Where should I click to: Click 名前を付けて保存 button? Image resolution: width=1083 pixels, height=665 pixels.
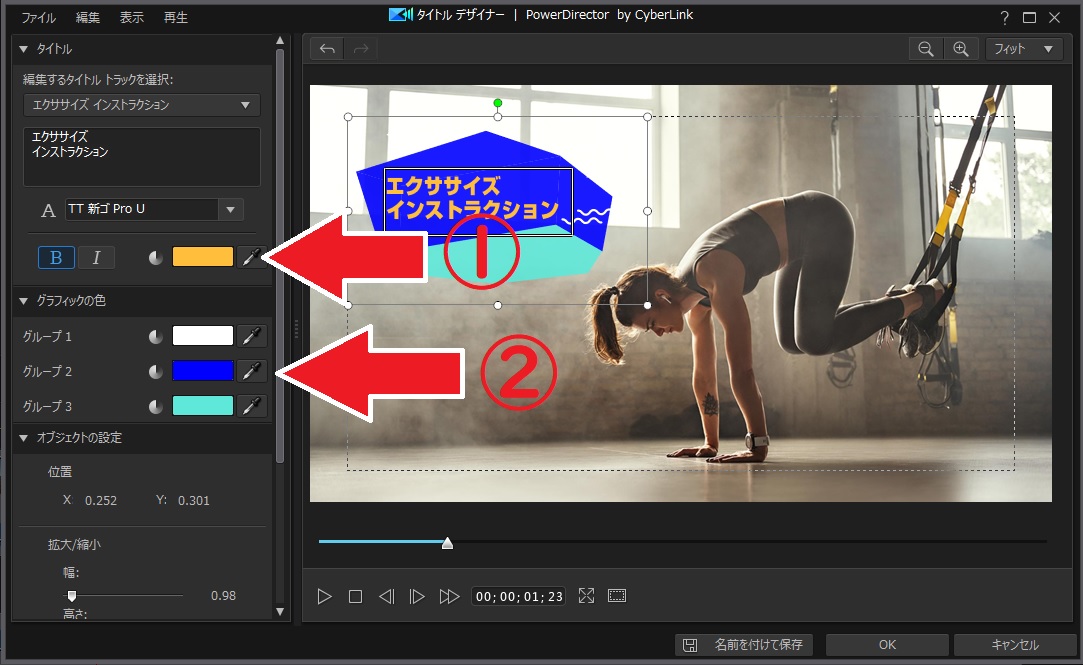pos(743,645)
